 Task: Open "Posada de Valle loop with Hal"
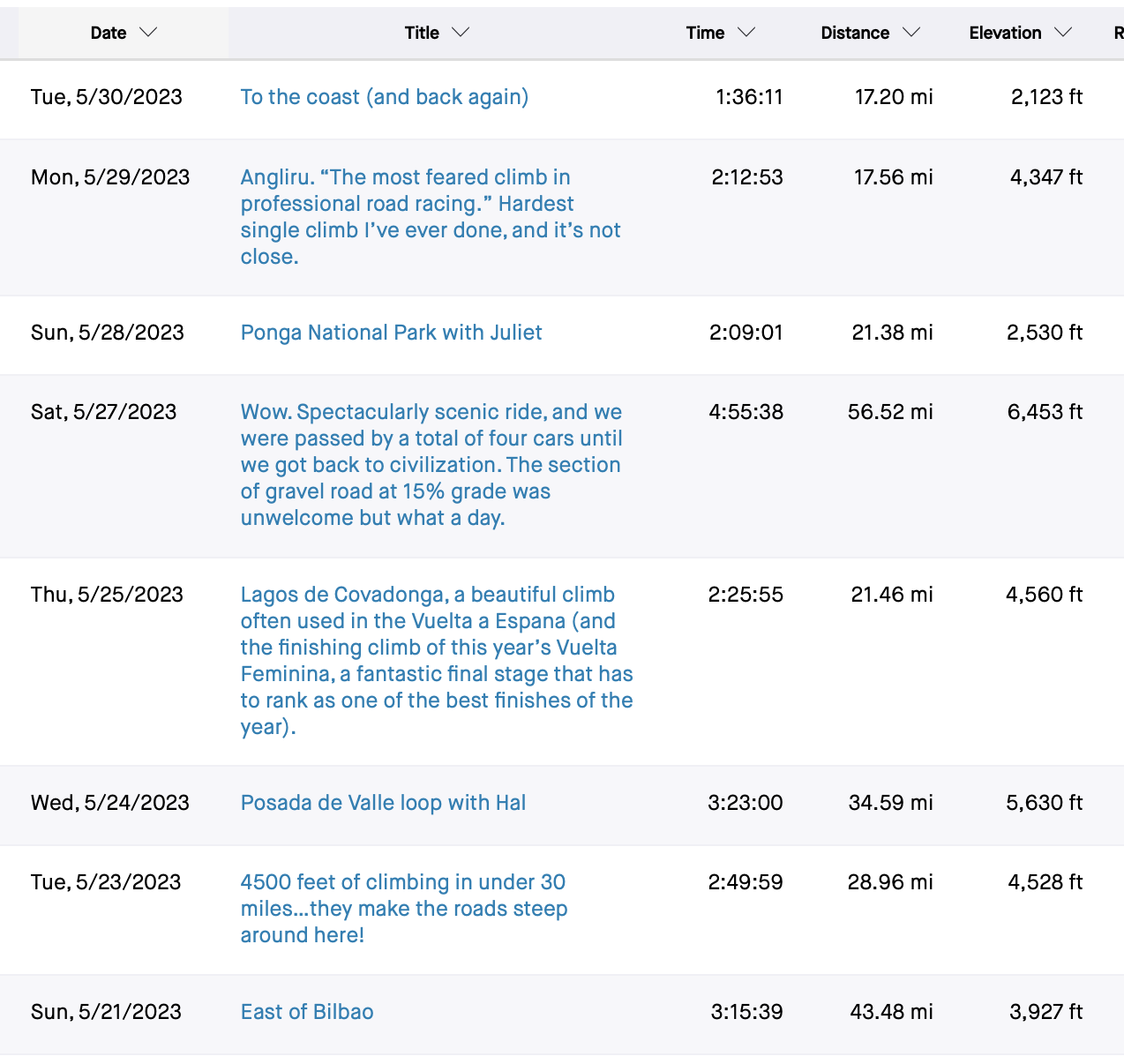point(383,803)
